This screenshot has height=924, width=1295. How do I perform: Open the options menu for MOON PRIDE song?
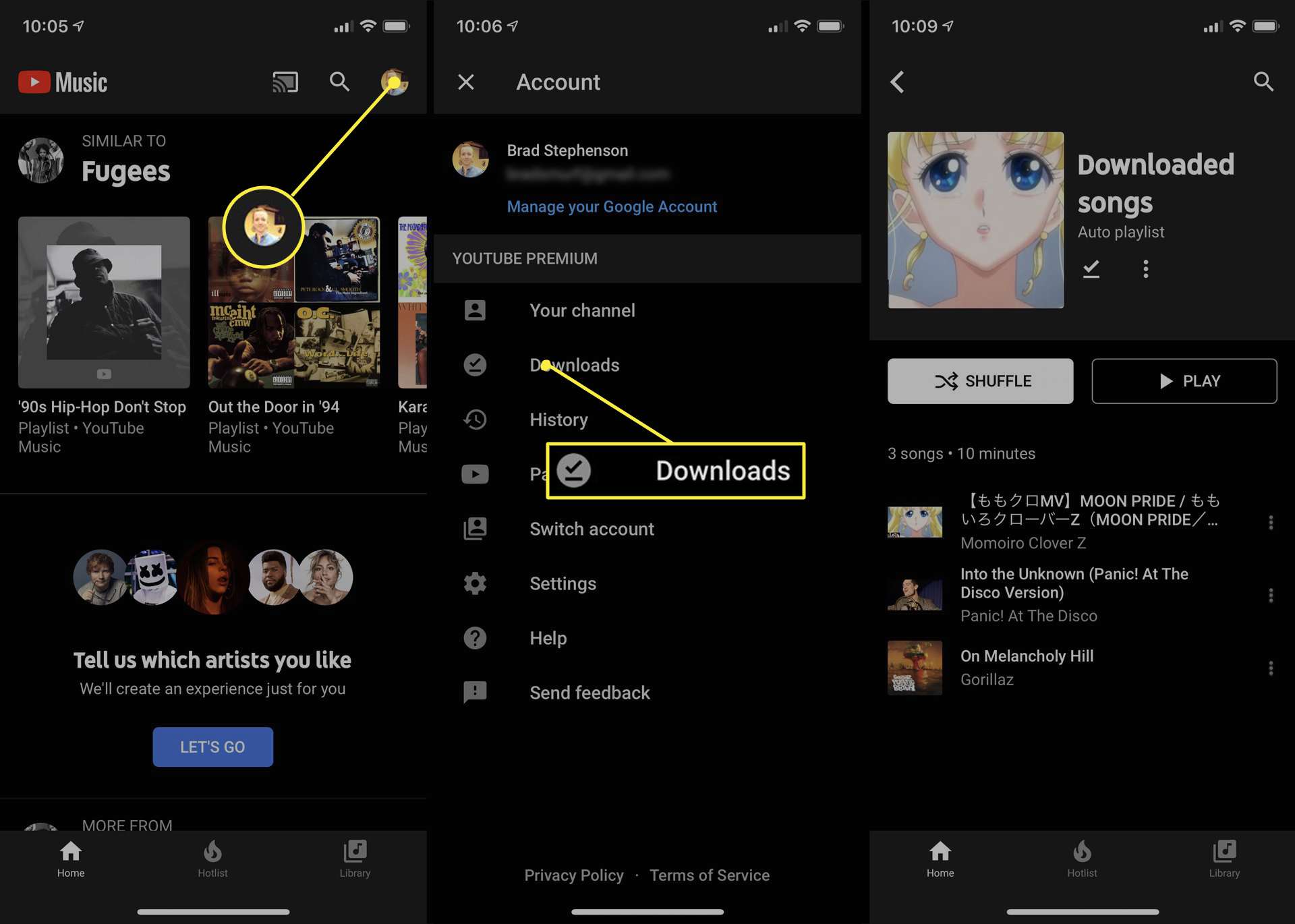point(1271,522)
